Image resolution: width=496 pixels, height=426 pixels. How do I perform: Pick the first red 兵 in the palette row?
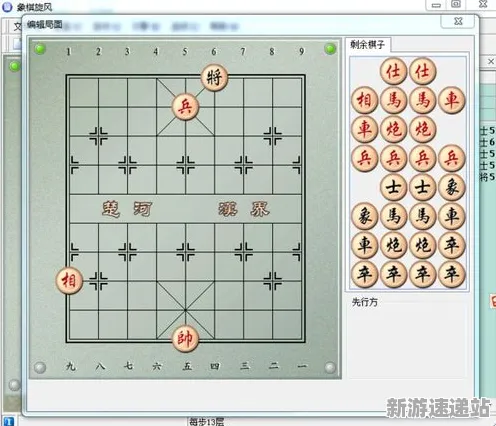(x=364, y=158)
